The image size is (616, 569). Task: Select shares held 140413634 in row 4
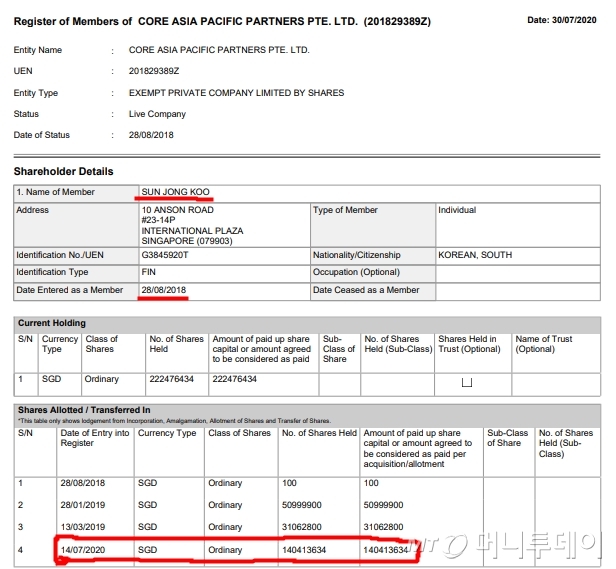tap(304, 550)
